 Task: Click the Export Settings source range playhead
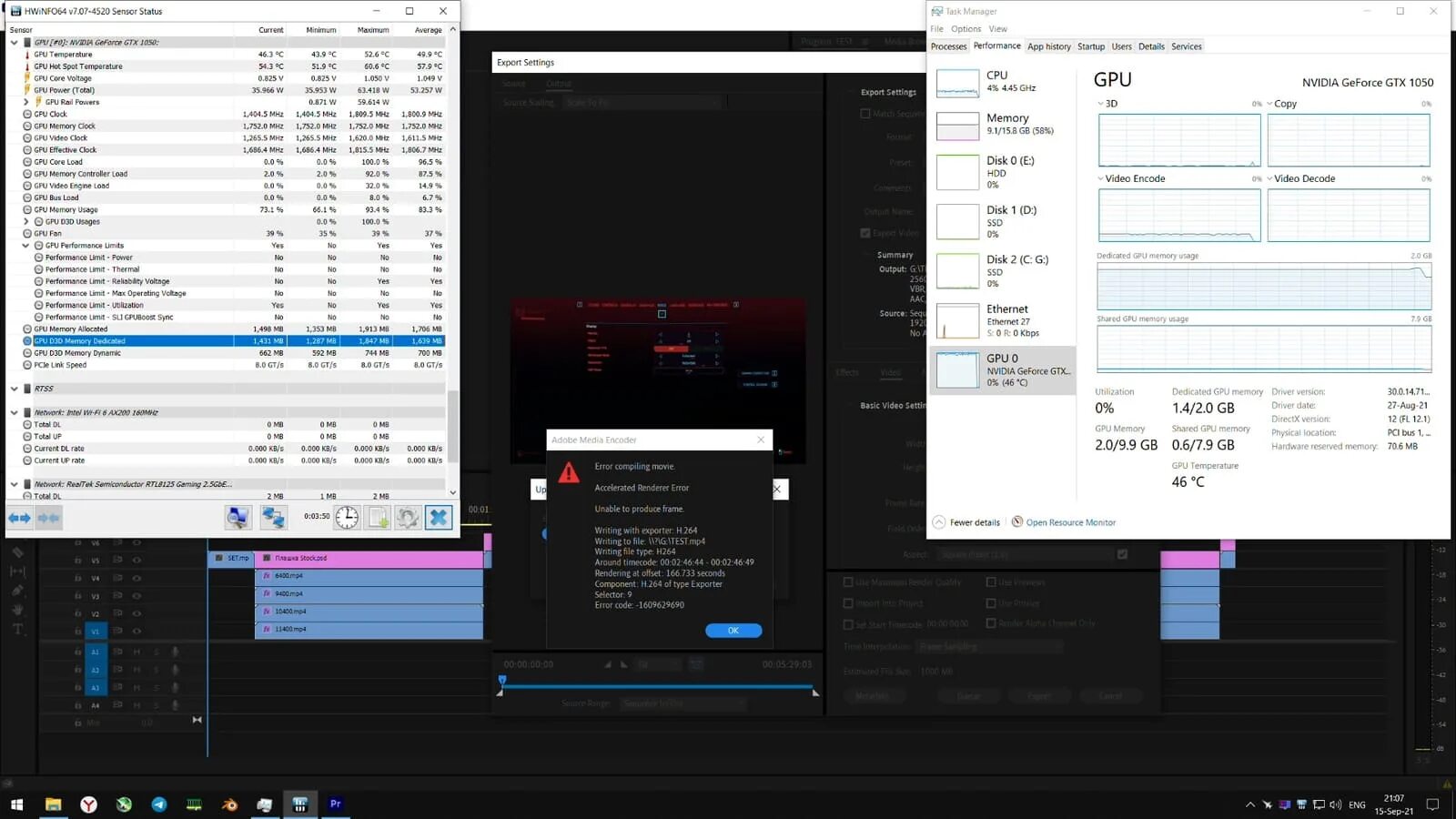click(502, 680)
